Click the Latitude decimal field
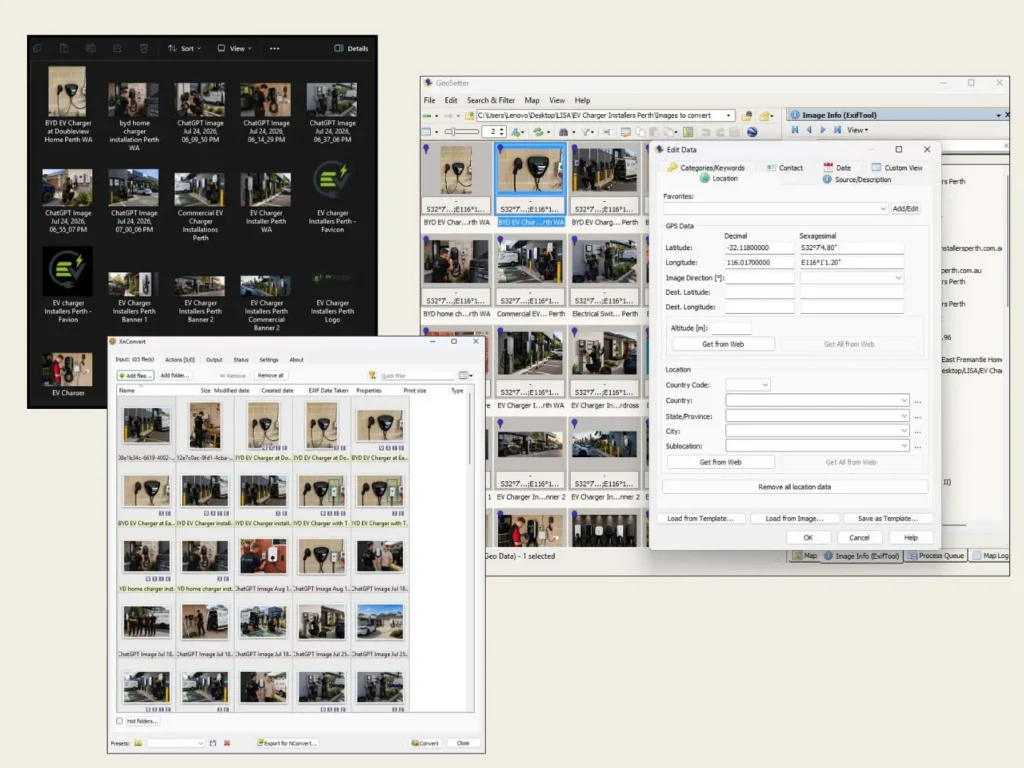The height and width of the screenshot is (768, 1024). click(x=759, y=248)
